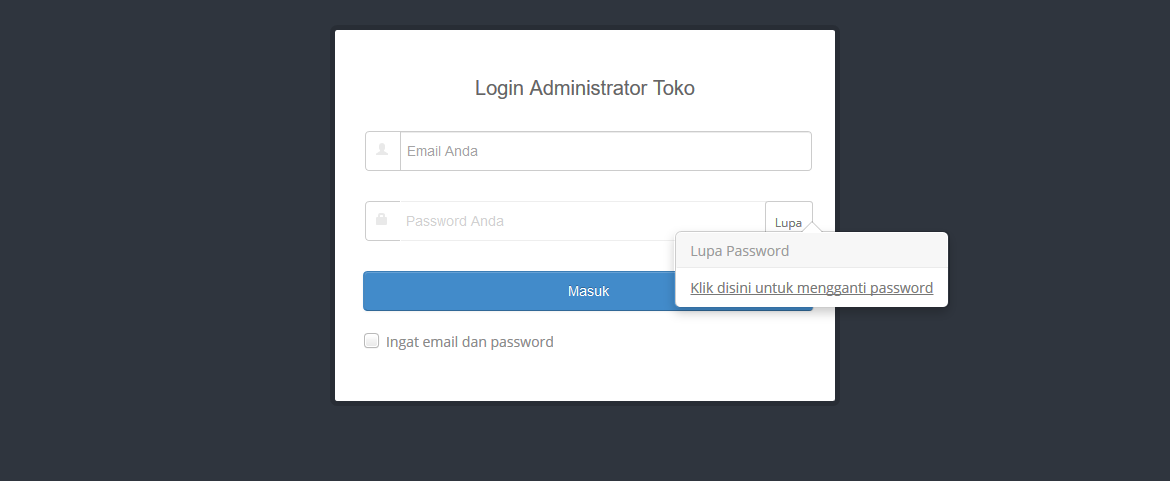Submit login with the Masuk button

click(x=588, y=291)
